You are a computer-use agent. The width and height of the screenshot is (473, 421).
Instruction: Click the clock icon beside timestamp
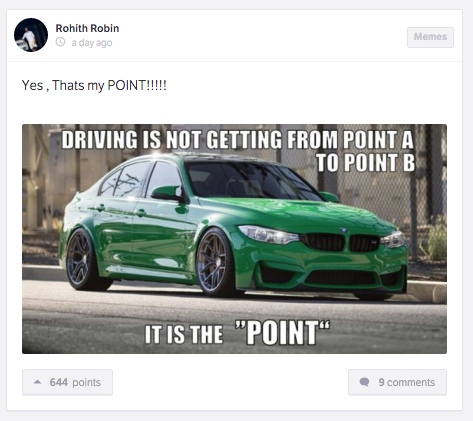[60, 42]
